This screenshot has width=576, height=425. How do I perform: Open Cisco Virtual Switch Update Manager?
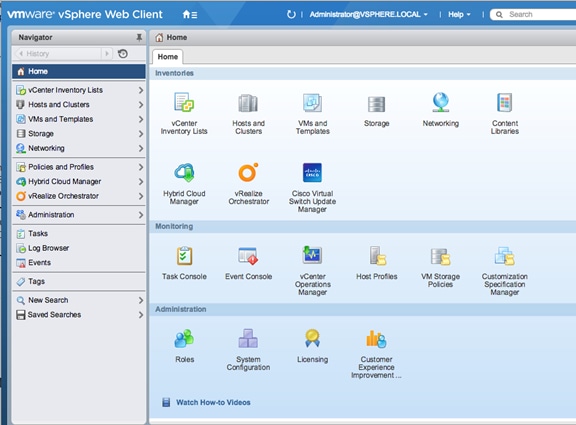(x=312, y=173)
